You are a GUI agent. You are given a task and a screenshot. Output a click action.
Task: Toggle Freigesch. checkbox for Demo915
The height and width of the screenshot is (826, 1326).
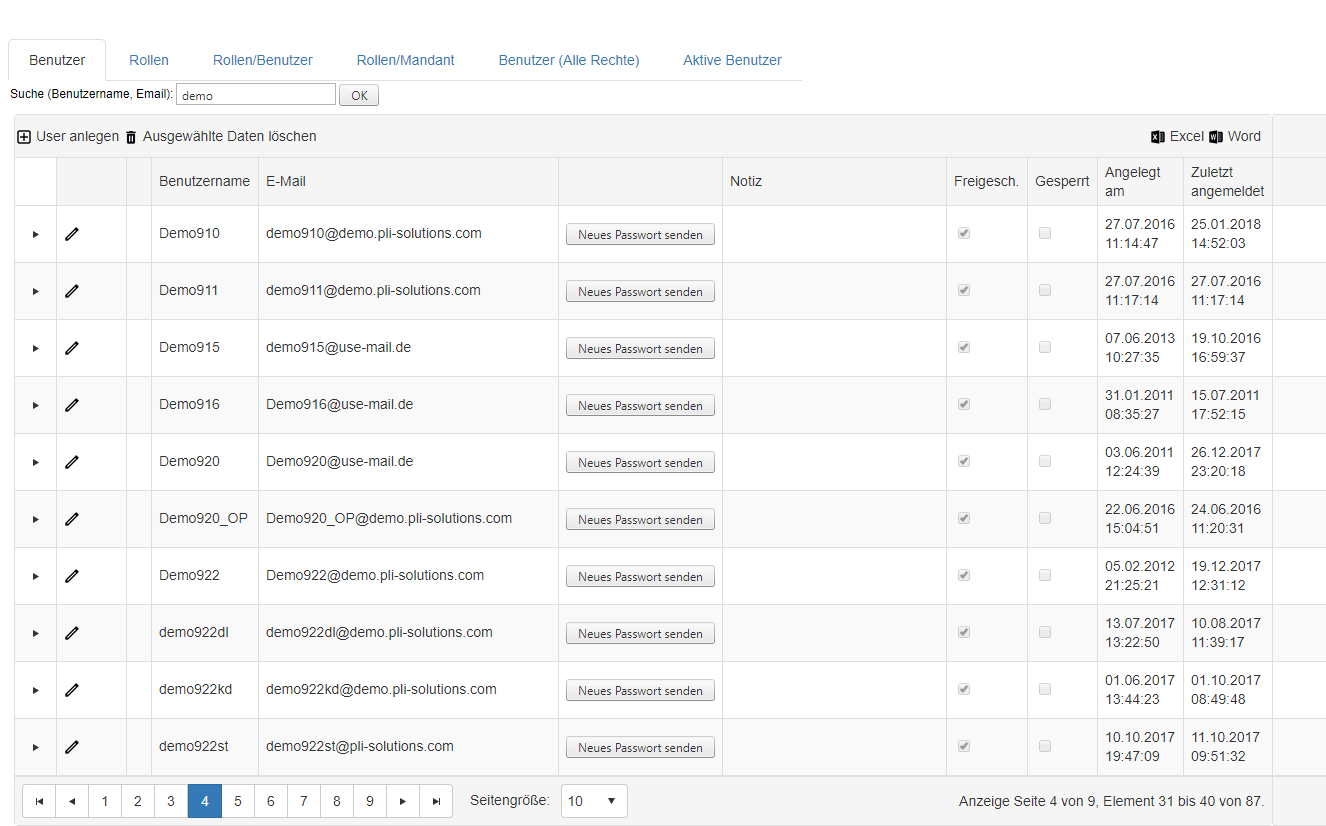[x=964, y=347]
